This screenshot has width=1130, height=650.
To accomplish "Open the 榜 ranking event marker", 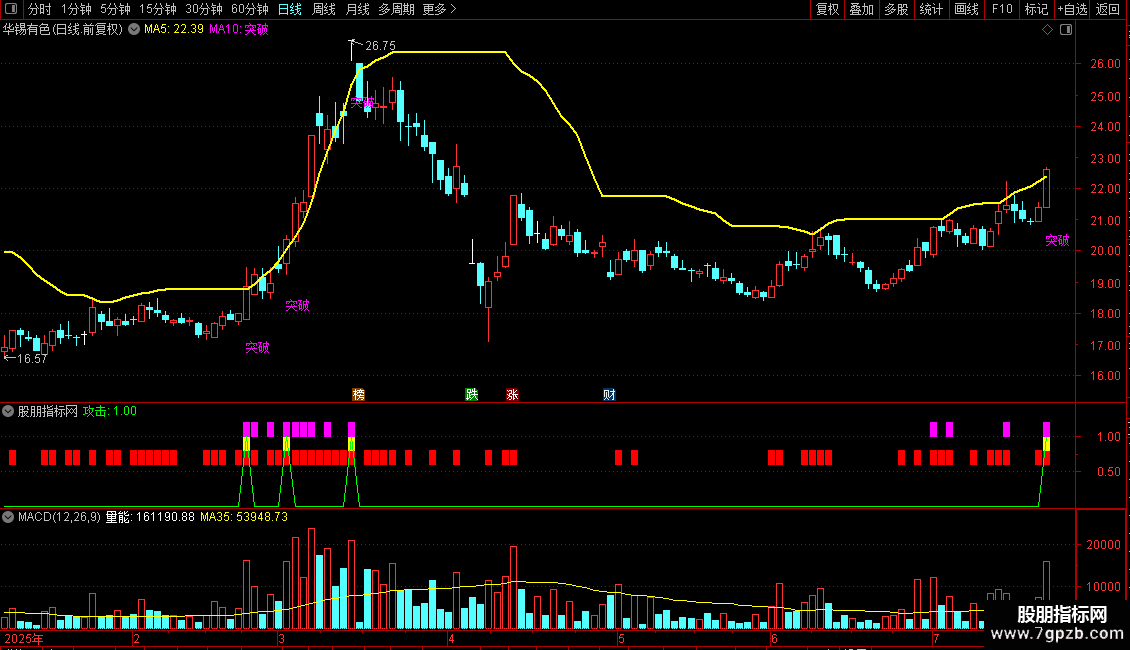I will coord(358,394).
